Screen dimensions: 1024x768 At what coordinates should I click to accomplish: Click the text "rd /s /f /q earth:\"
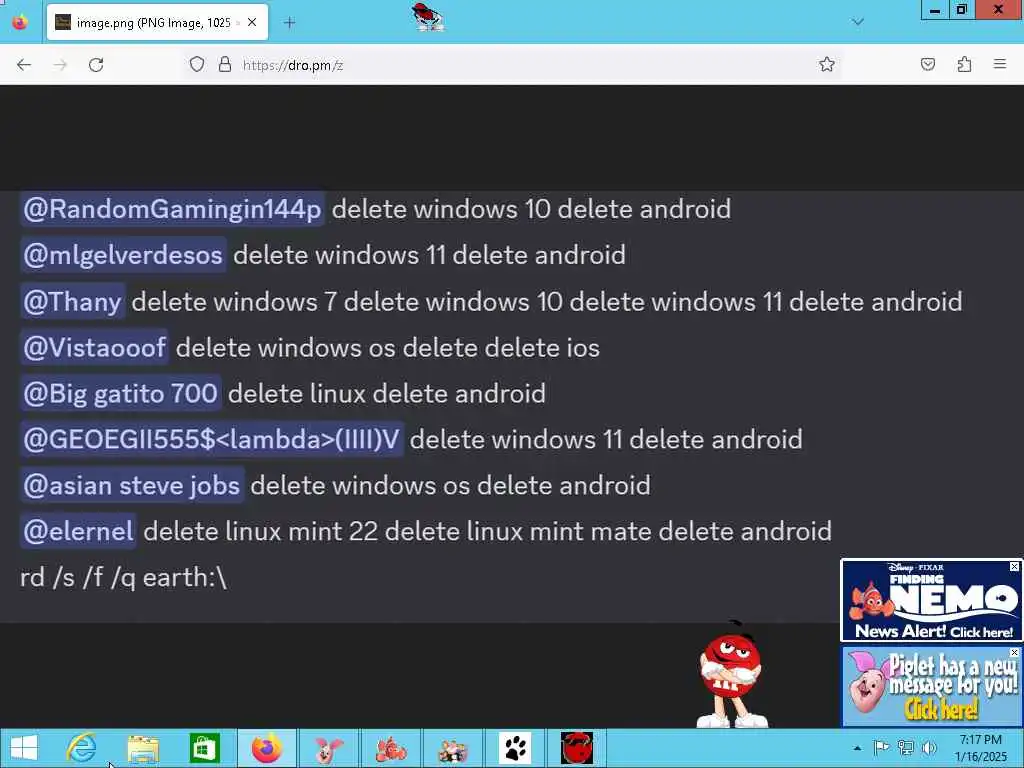[123, 577]
